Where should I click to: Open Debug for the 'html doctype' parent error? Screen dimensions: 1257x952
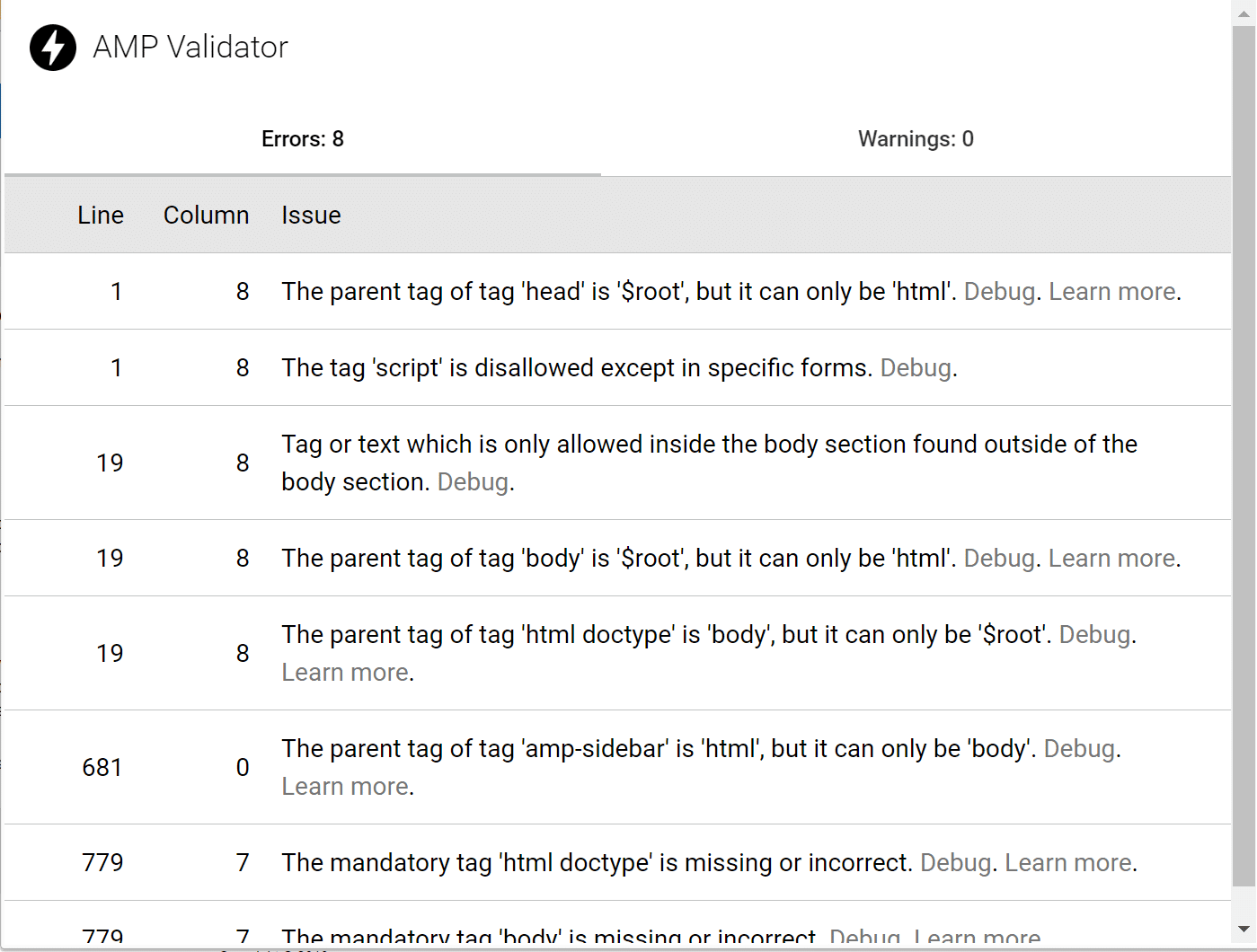pos(1094,634)
